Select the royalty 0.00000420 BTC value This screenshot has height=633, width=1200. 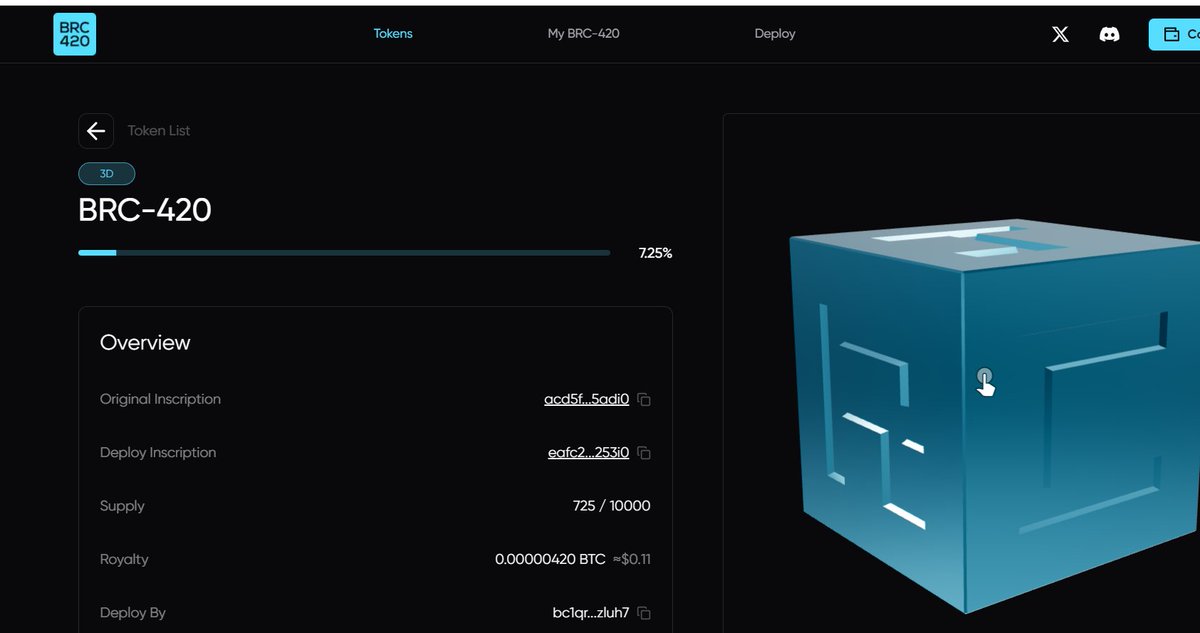(550, 559)
